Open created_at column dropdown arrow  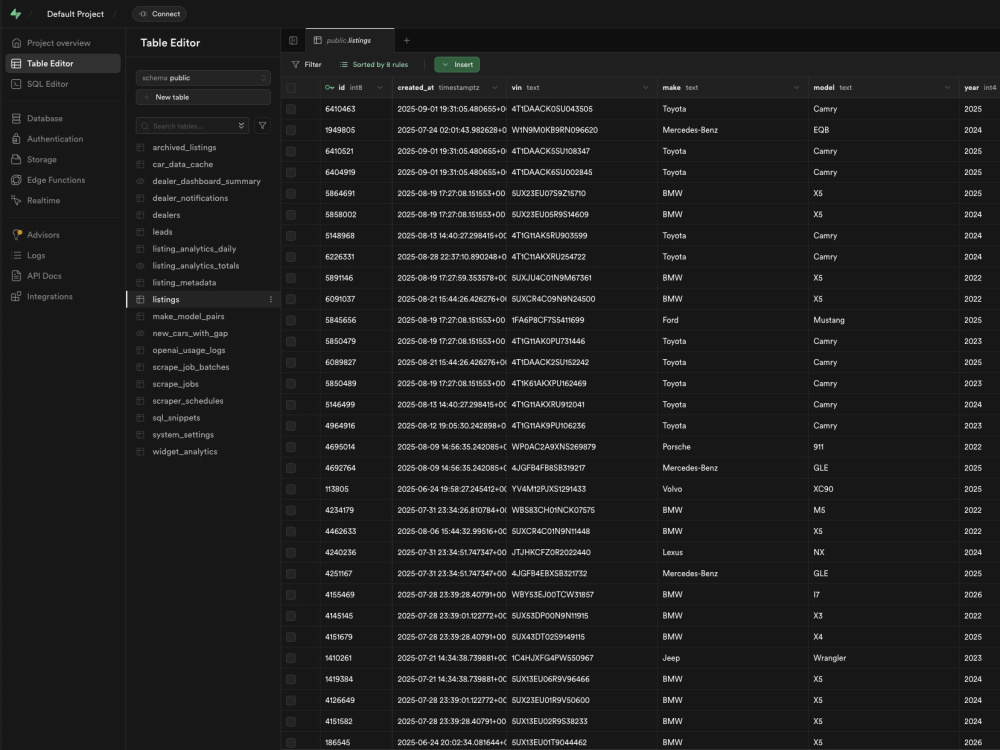pyautogui.click(x=494, y=88)
